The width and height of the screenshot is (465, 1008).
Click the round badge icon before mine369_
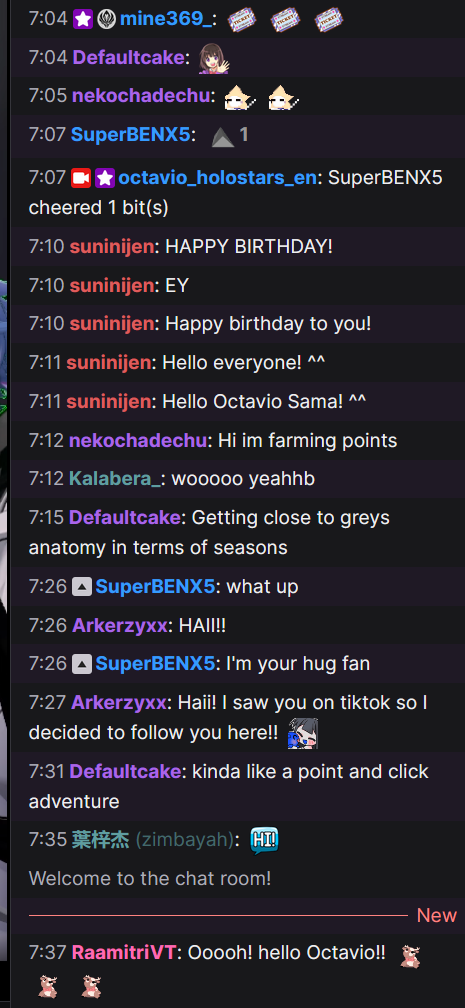coord(106,19)
